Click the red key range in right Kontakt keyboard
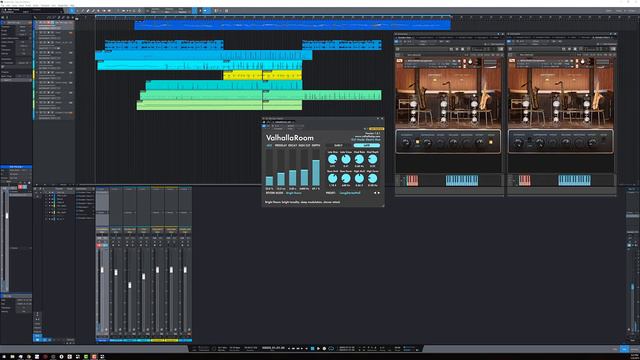640x360 pixels. (x=524, y=180)
